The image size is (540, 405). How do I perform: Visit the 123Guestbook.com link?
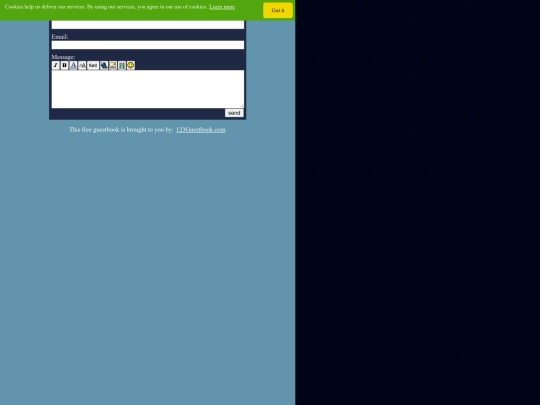pos(201,130)
